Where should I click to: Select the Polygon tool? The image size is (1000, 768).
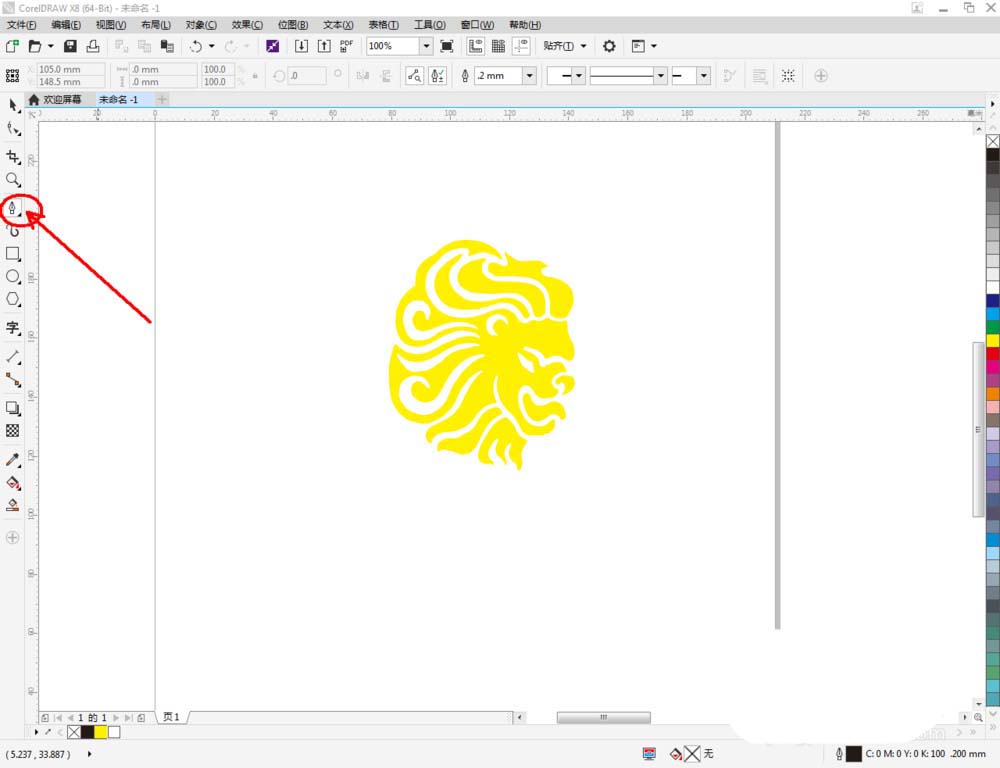pyautogui.click(x=13, y=299)
